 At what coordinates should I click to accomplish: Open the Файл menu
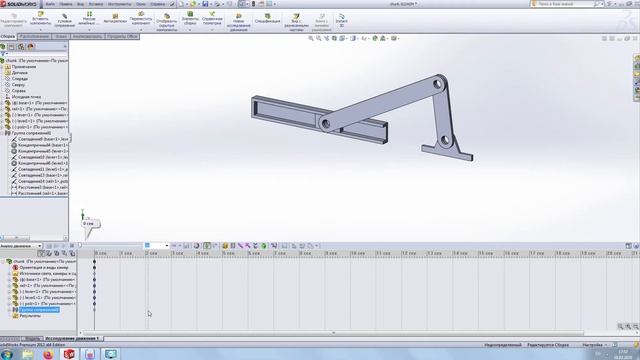(x=50, y=4)
